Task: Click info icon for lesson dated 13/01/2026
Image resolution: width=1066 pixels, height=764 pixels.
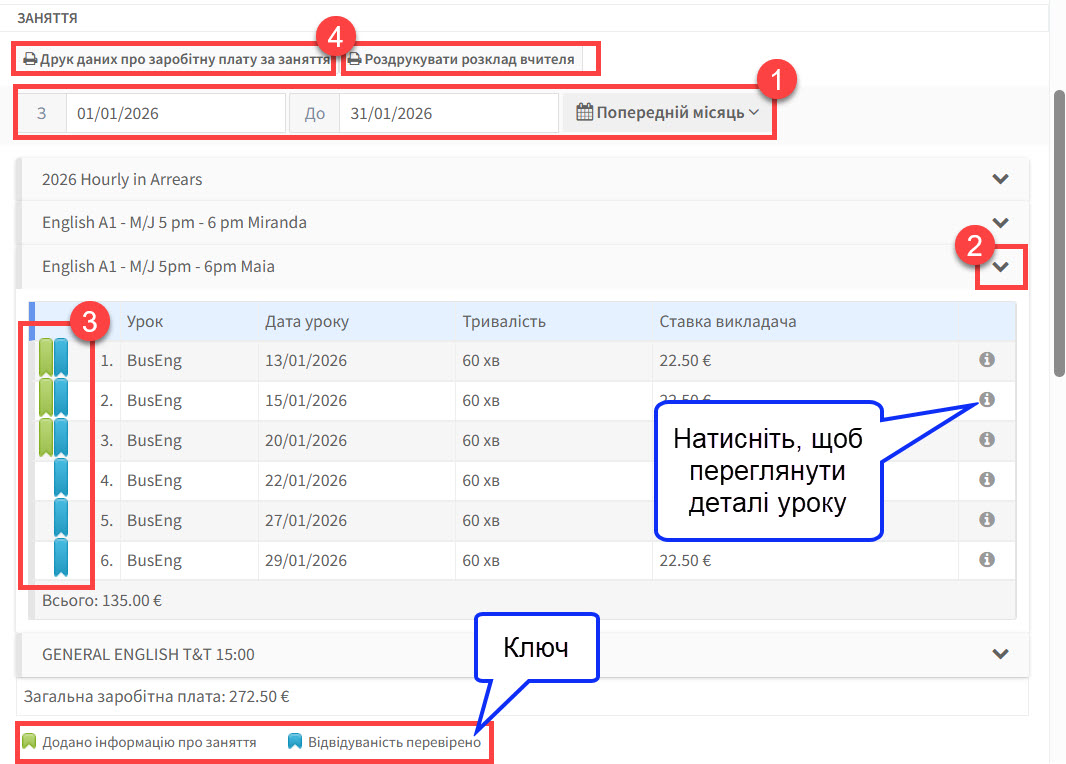Action: coord(987,360)
